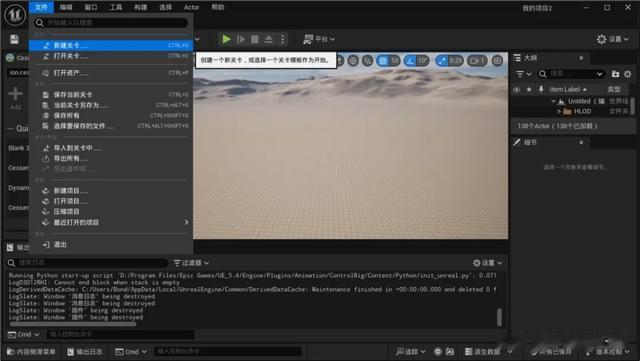Click the outliner search field
This screenshot has width=640, height=361.
[x=571, y=74]
